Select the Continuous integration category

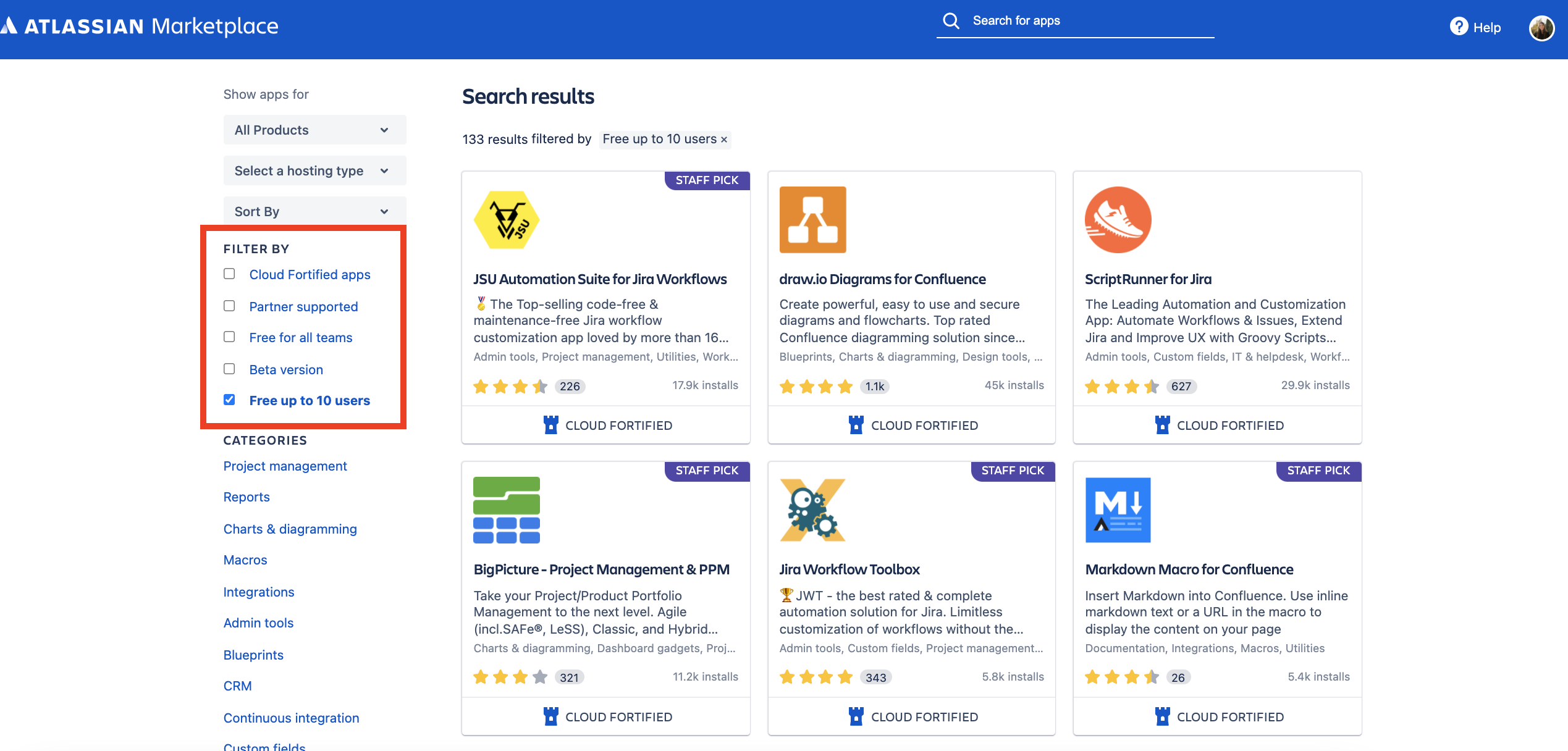pyautogui.click(x=291, y=718)
